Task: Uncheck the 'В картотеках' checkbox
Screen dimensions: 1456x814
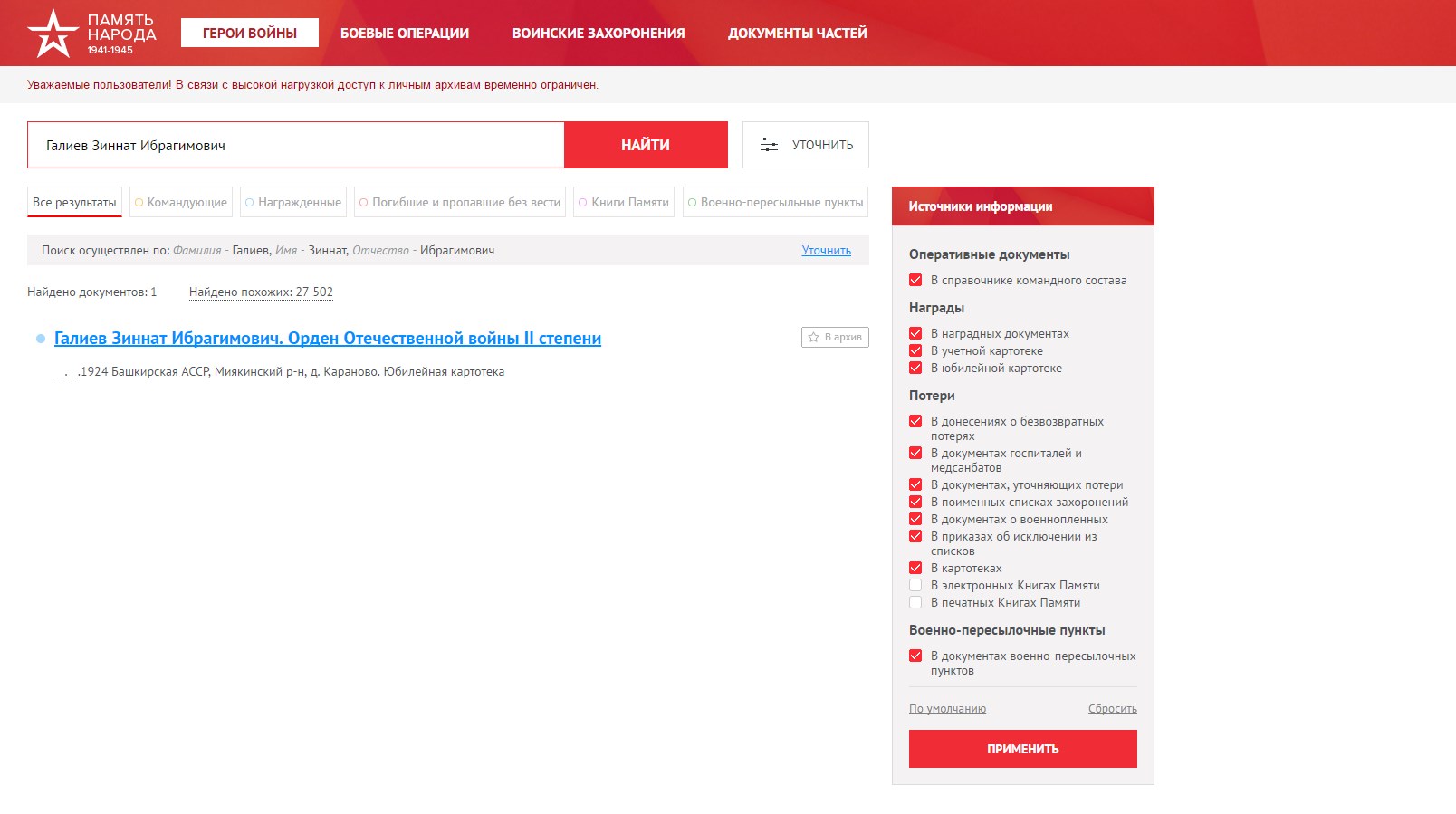Action: coord(915,568)
